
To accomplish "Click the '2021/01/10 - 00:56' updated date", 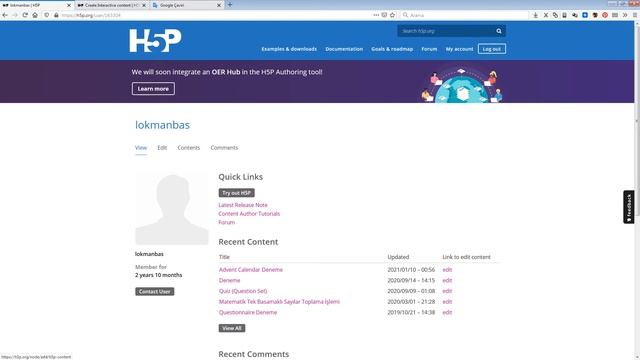I will tap(411, 270).
